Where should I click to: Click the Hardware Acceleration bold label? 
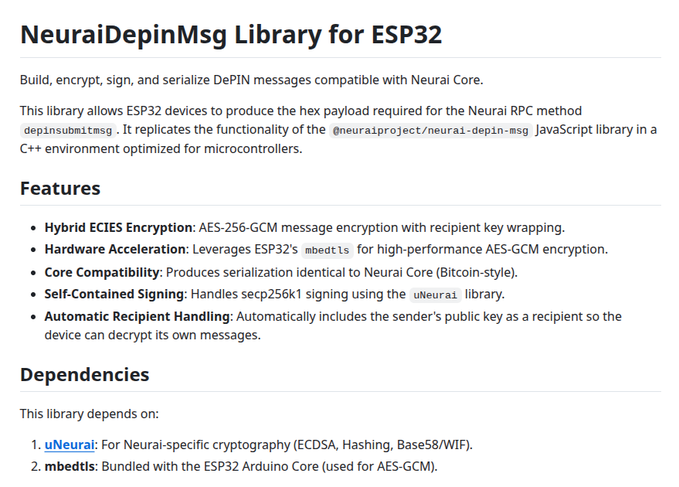click(115, 249)
